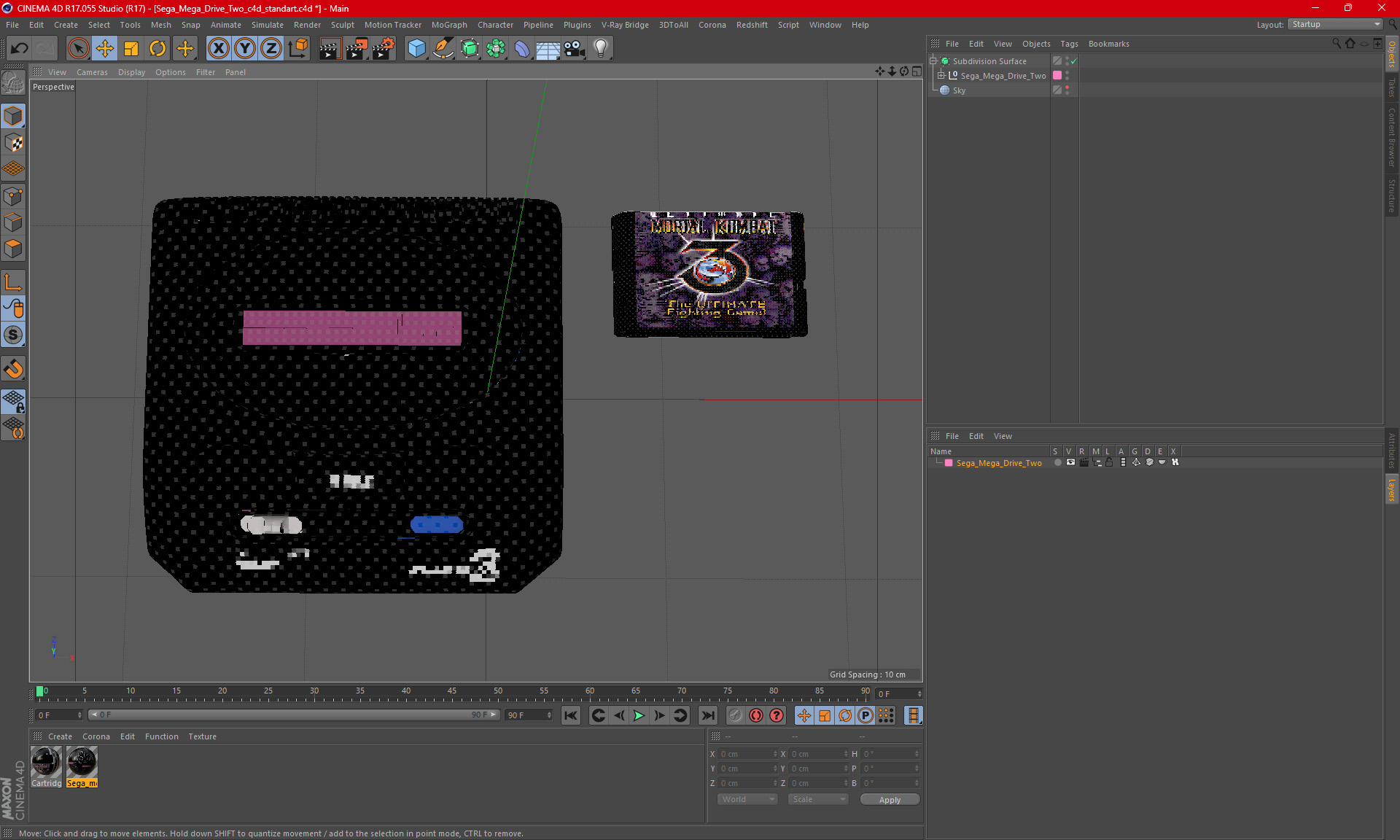
Task: Enable the Axis mode tool
Action: (x=14, y=282)
